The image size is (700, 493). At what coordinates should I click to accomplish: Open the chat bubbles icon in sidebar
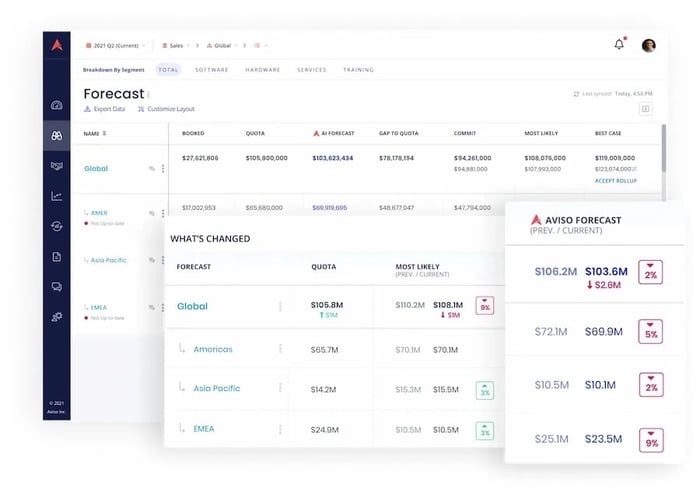[57, 287]
